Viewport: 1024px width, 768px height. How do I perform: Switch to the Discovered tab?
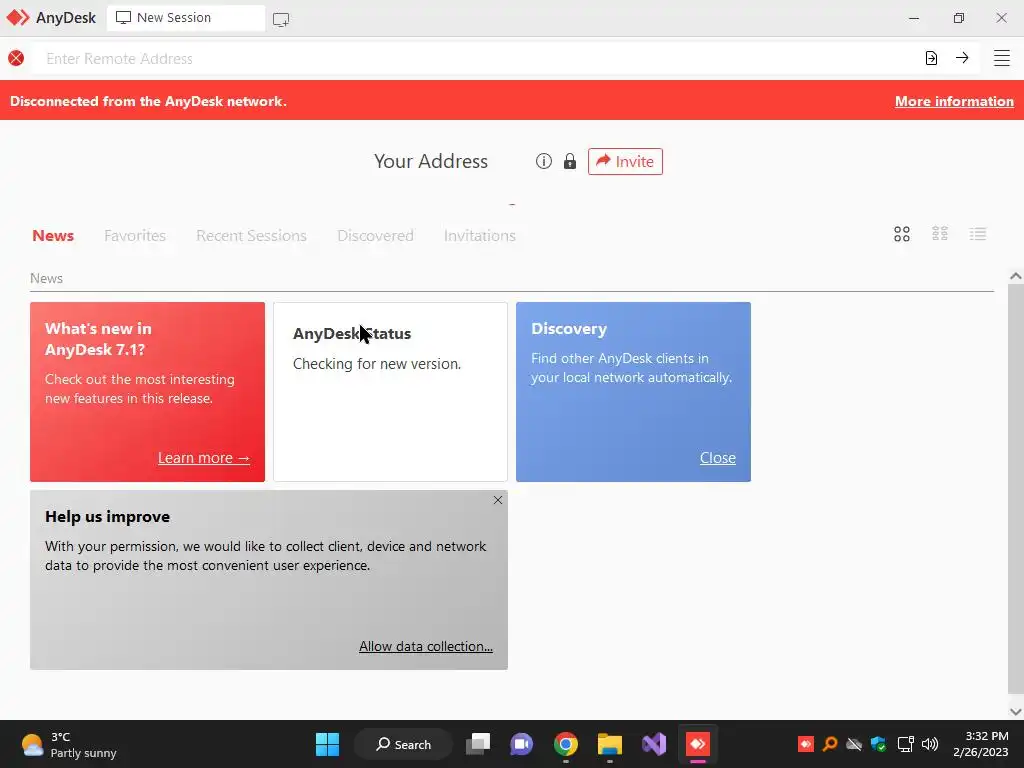tap(375, 235)
